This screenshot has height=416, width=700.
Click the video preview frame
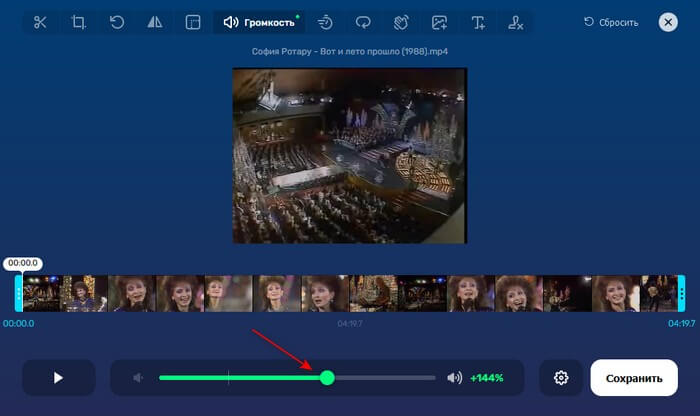[x=350, y=156]
